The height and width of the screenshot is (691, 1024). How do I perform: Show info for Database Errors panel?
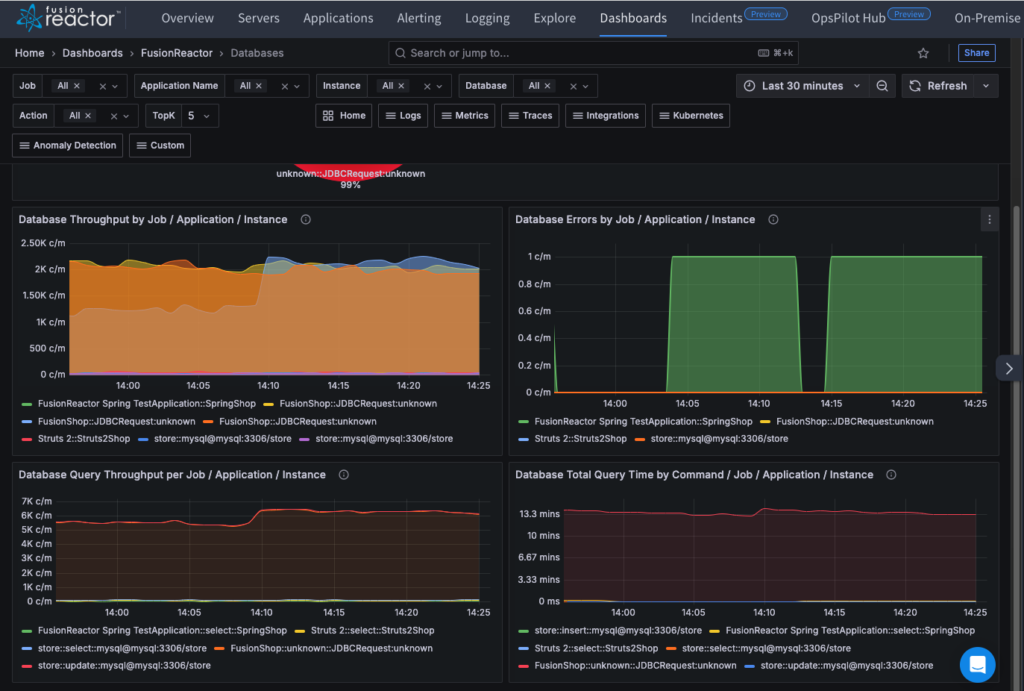773,219
